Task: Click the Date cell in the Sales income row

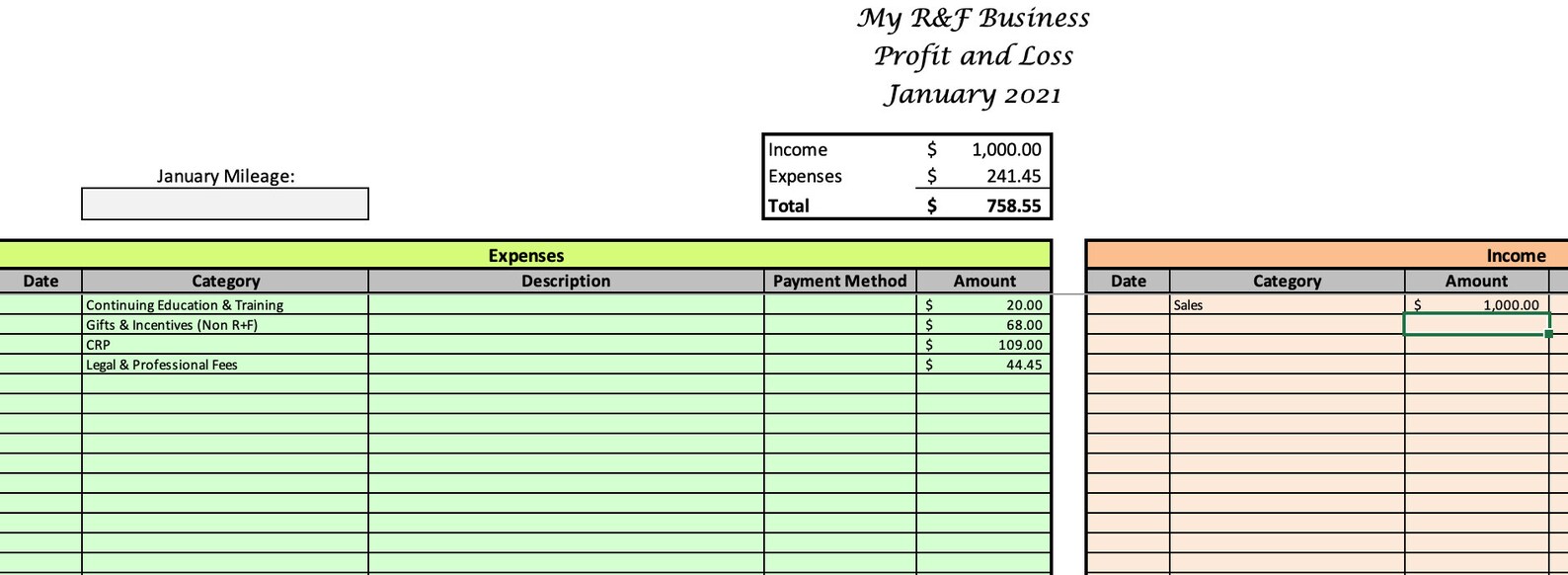Action: pos(1129,305)
